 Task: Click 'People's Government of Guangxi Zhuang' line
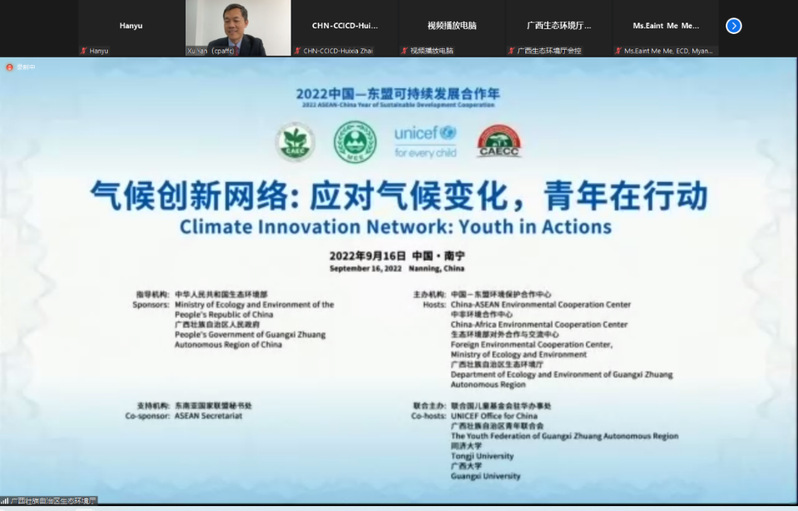pos(250,334)
